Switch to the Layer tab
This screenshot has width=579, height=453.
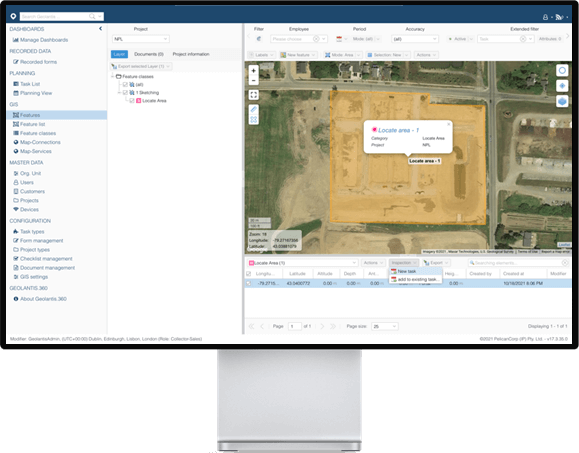(x=119, y=54)
